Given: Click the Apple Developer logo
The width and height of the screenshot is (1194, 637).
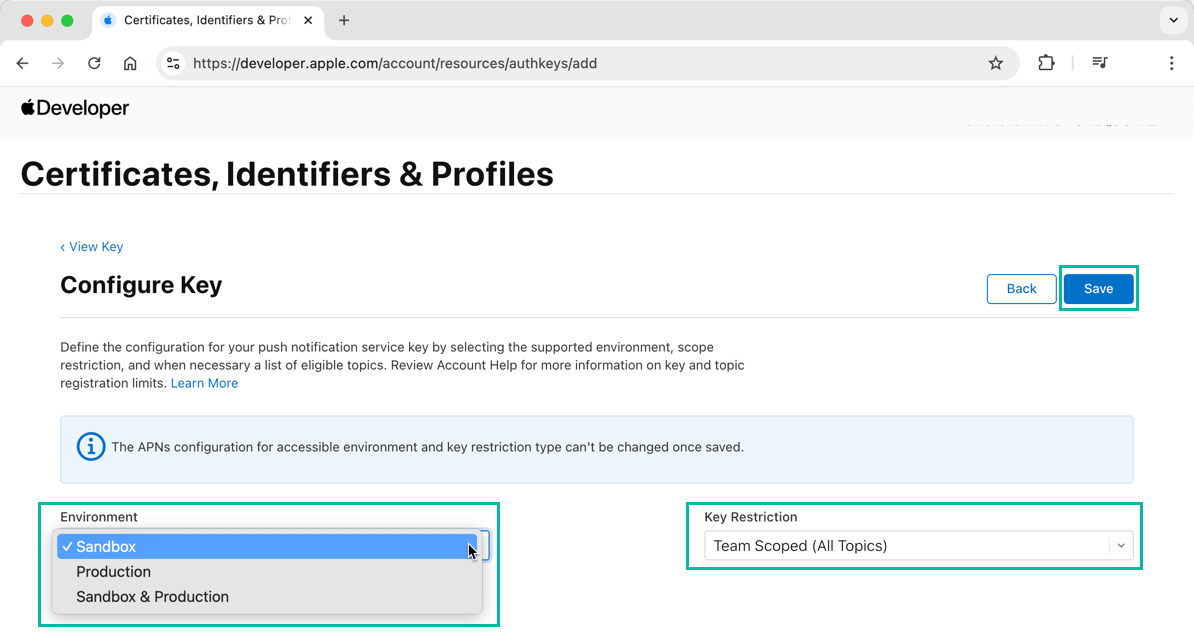Looking at the screenshot, I should point(75,108).
